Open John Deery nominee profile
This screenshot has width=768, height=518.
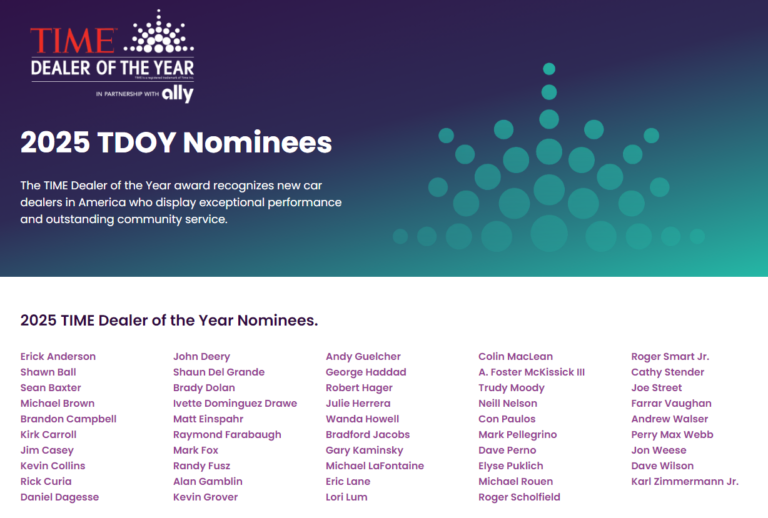click(201, 357)
